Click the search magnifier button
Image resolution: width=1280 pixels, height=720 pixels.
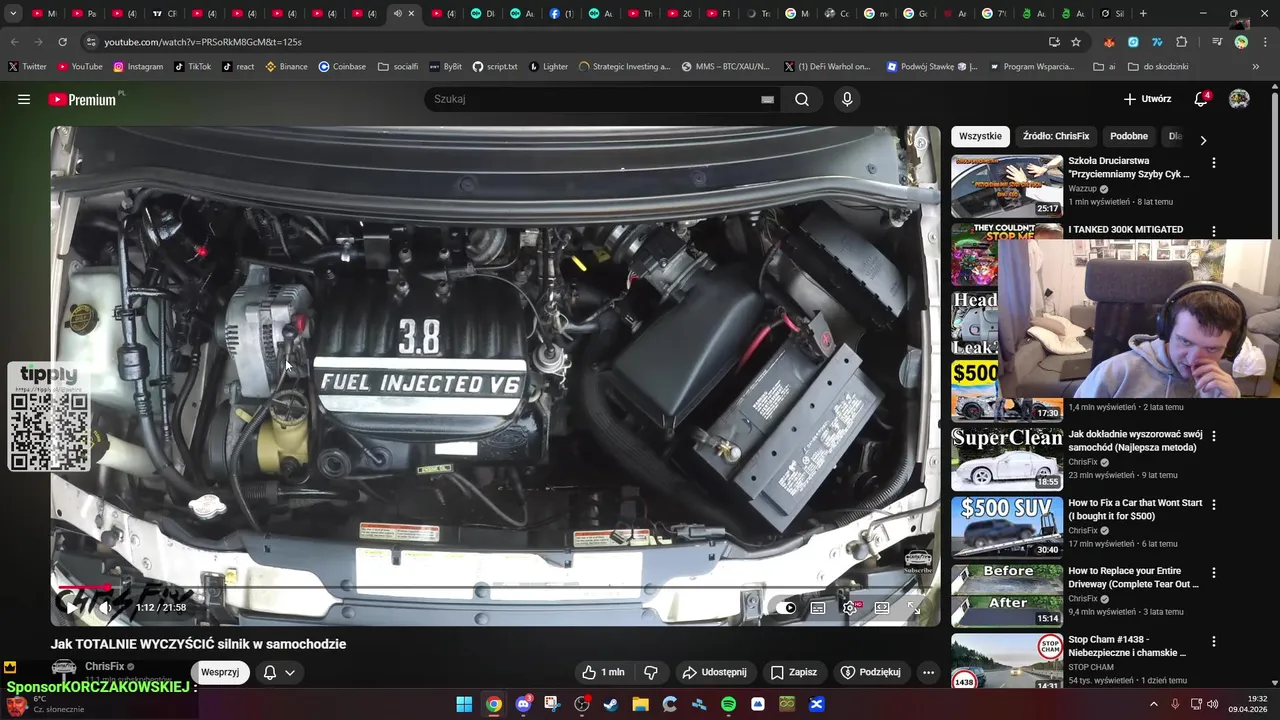[x=802, y=99]
